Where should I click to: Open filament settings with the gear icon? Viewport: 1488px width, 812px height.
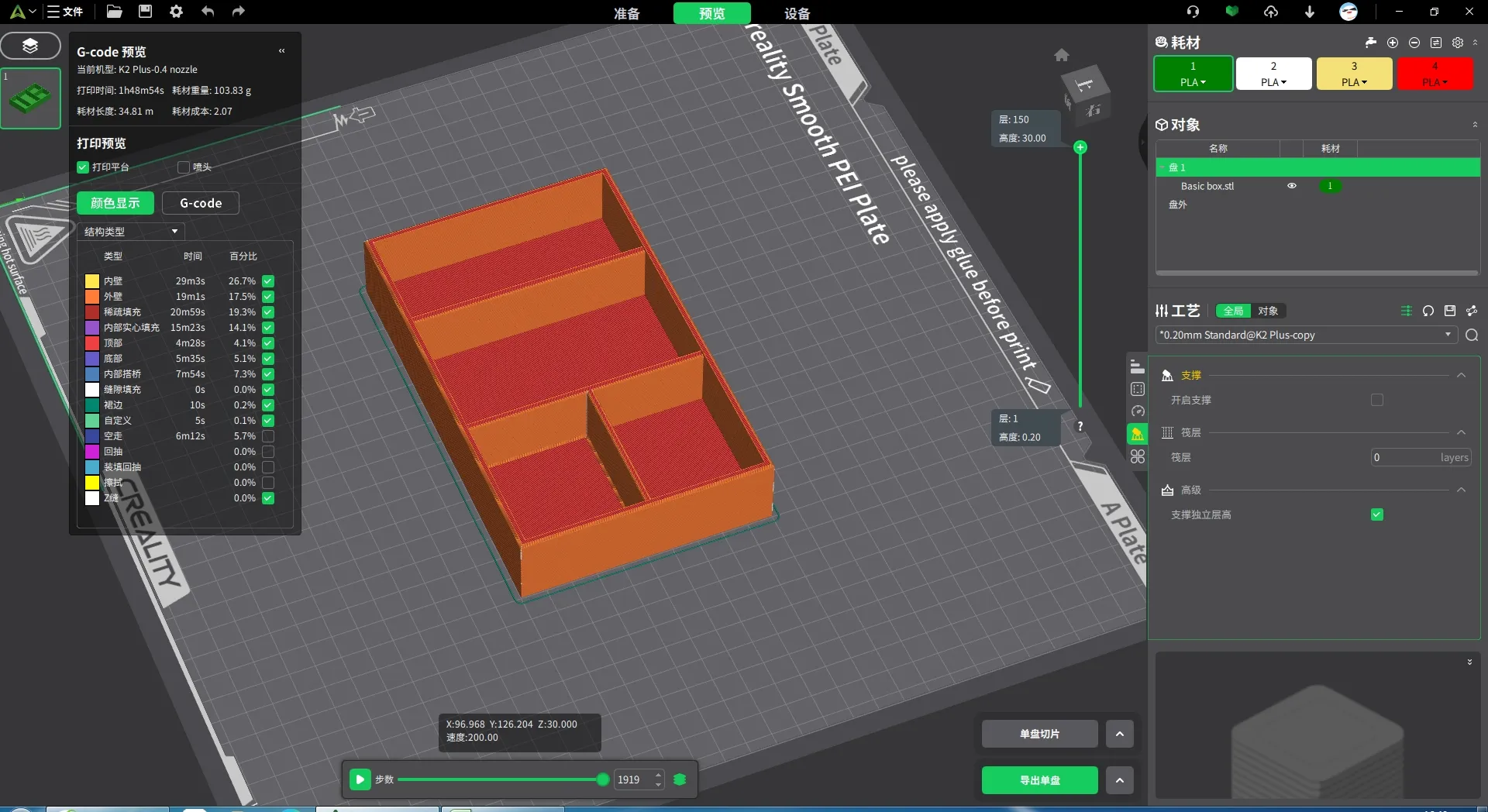(x=1458, y=43)
